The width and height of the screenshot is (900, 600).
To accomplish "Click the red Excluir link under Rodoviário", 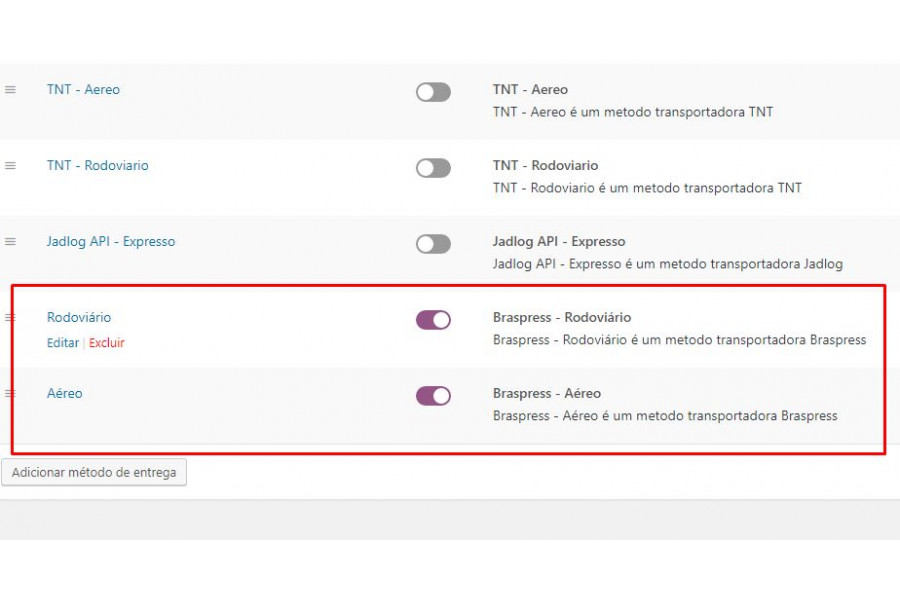I will [107, 343].
